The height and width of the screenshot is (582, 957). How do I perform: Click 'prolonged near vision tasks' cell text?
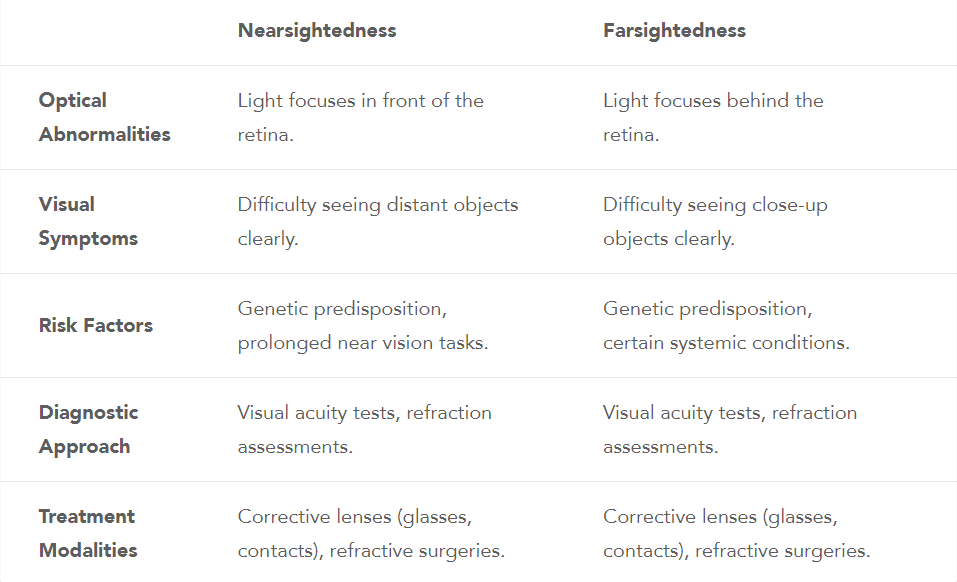pos(363,343)
